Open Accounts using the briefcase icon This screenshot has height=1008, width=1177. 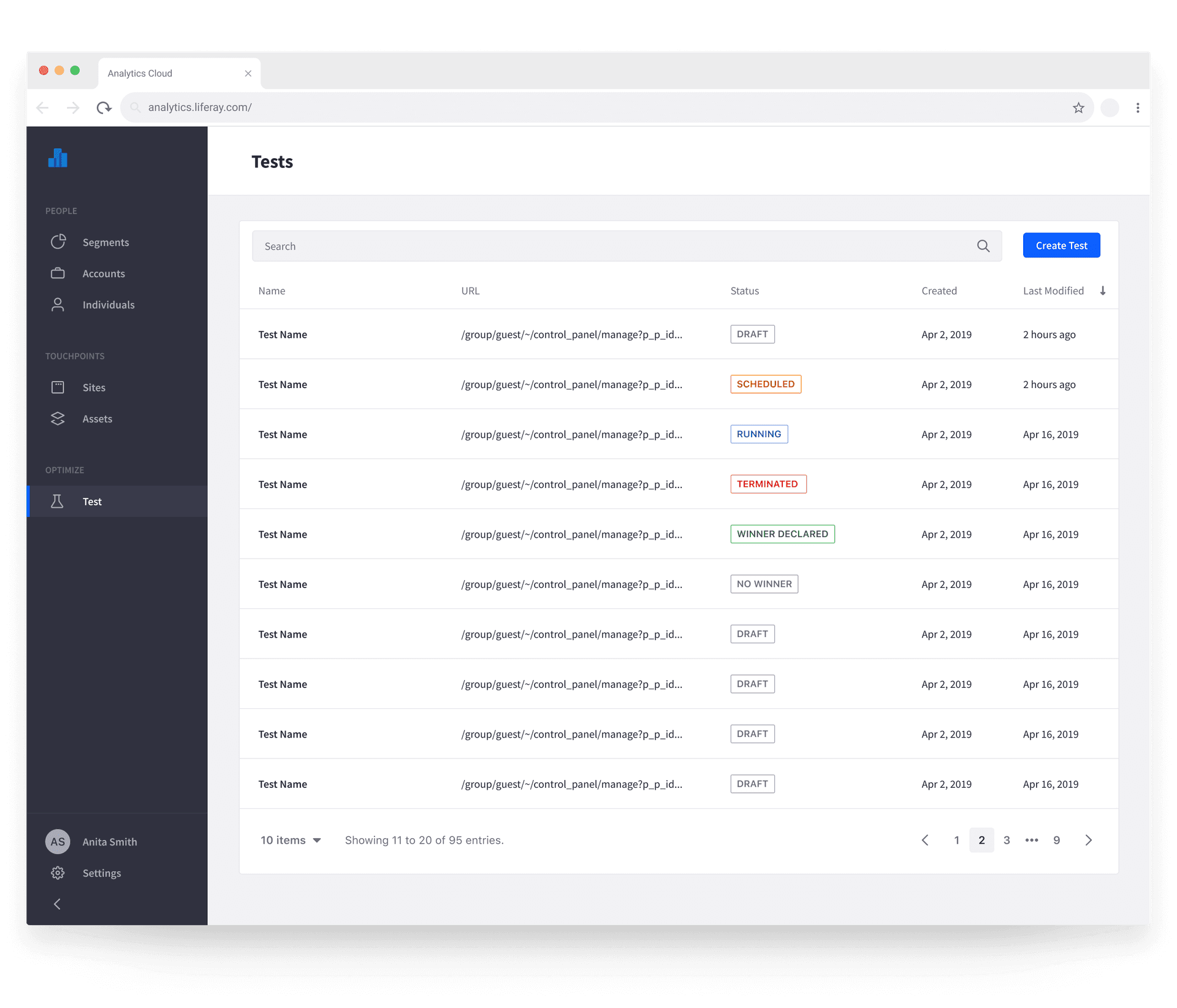tap(58, 273)
